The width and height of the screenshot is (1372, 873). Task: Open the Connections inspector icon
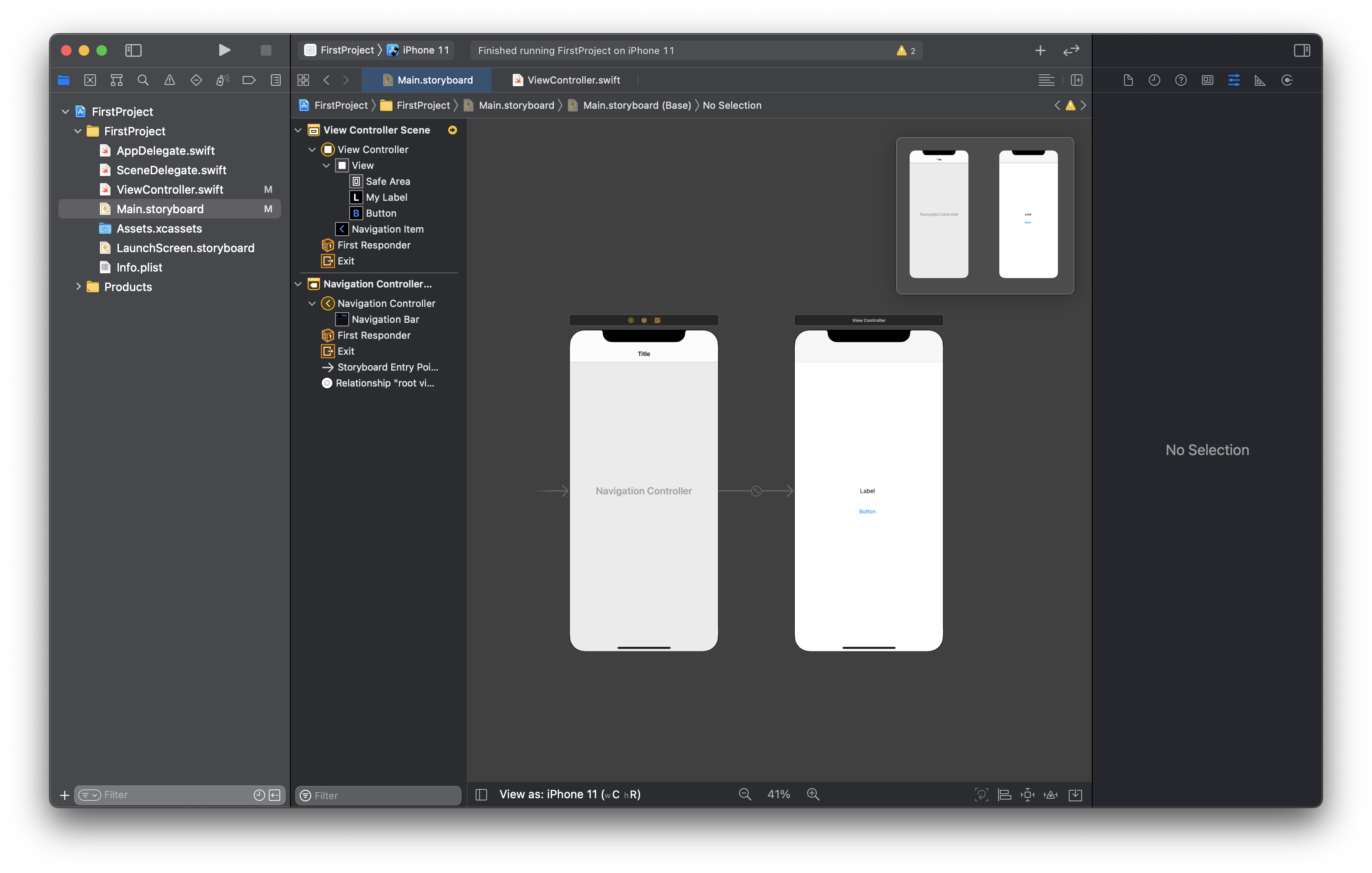click(1287, 80)
